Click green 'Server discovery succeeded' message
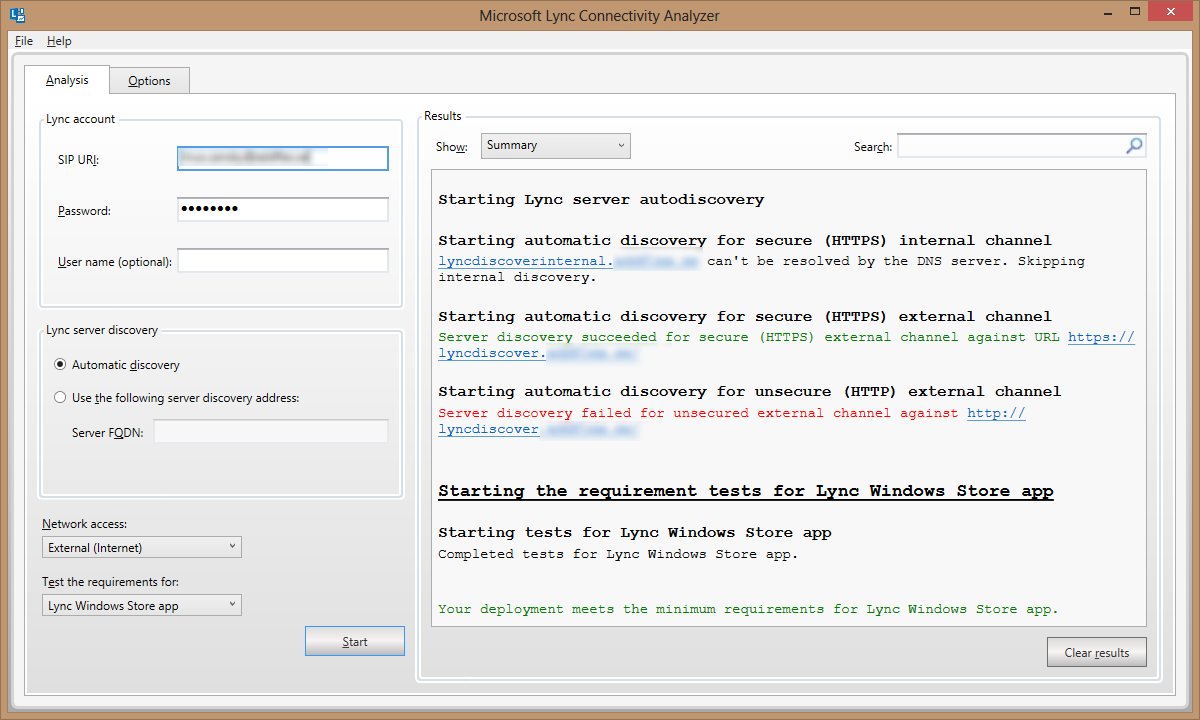This screenshot has width=1200, height=720. 750,337
